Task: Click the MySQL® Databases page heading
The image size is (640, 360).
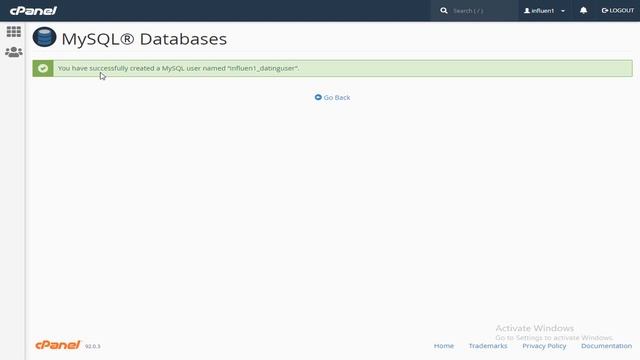Action: point(144,39)
